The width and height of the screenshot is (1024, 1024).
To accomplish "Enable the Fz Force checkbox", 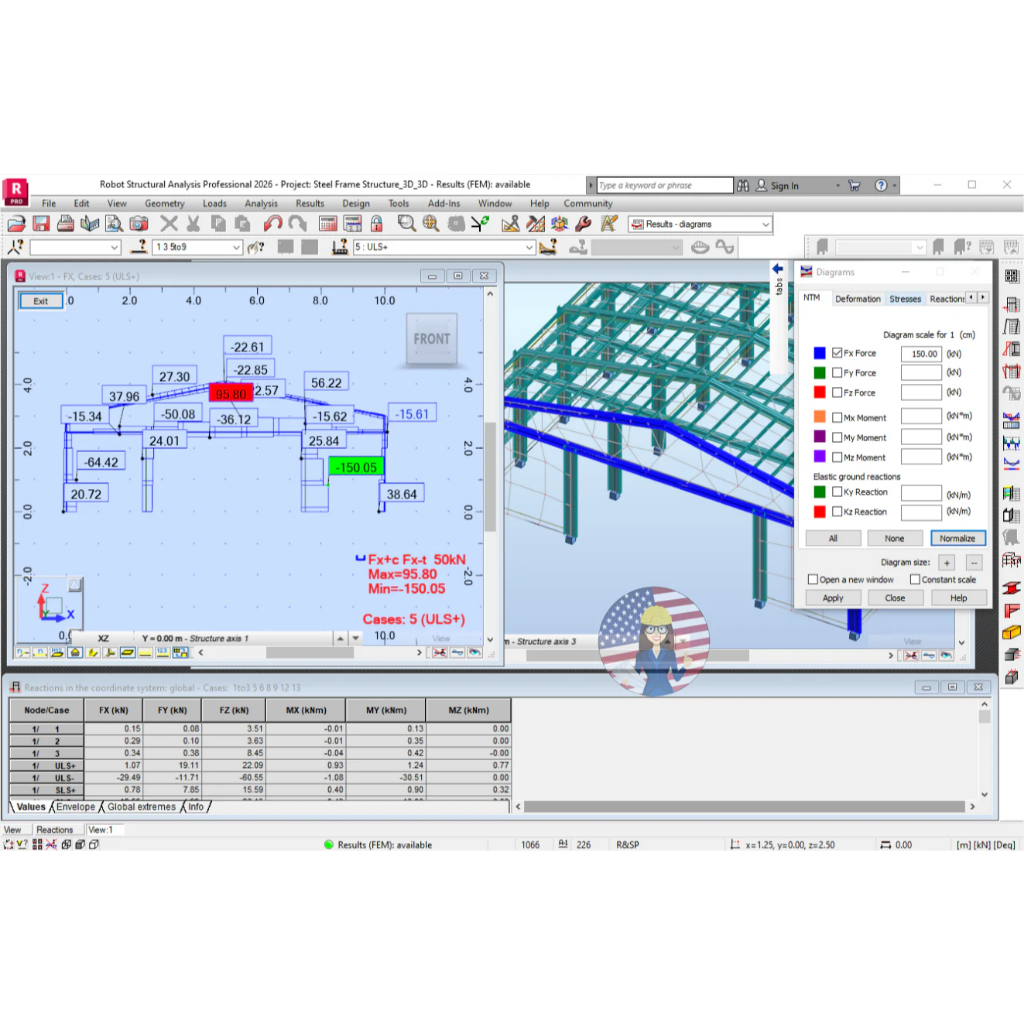I will (837, 392).
